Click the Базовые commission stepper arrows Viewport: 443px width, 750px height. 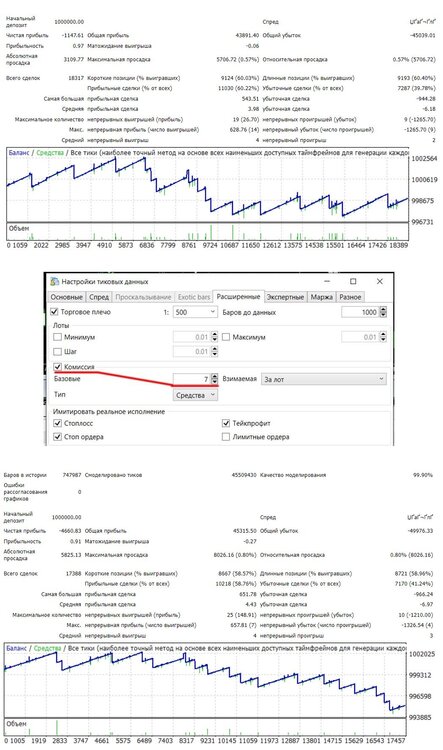[x=214, y=379]
